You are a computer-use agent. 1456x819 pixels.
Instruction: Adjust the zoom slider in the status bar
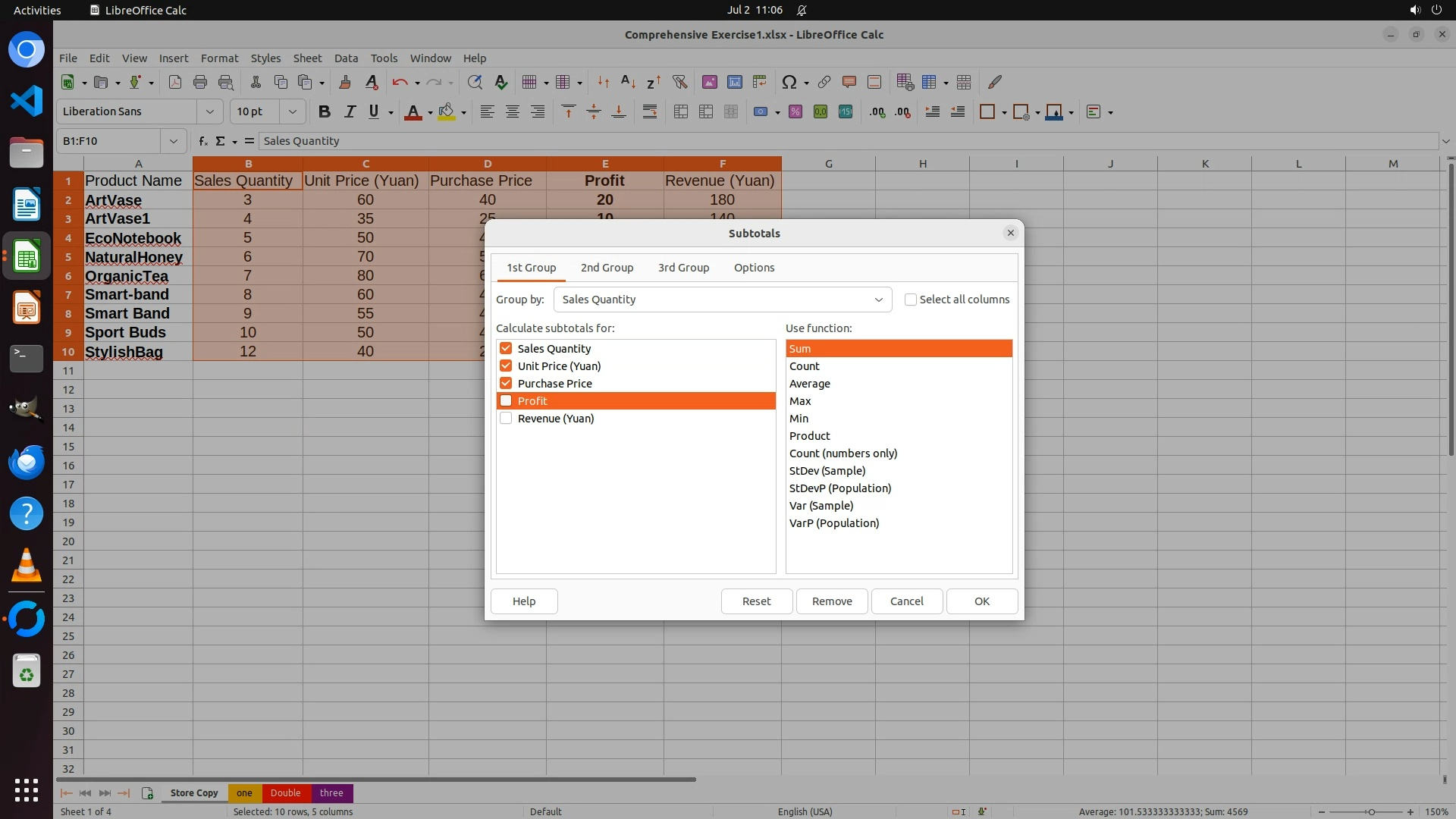tap(1370, 811)
